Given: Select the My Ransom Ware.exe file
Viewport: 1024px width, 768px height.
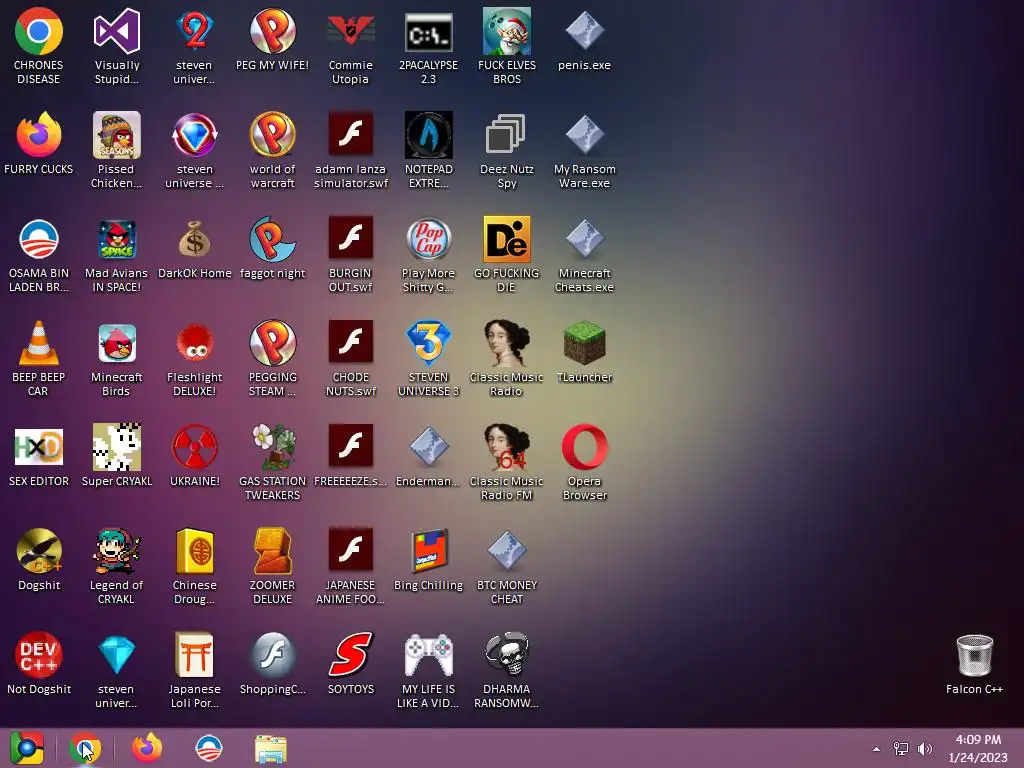Looking at the screenshot, I should coord(584,135).
